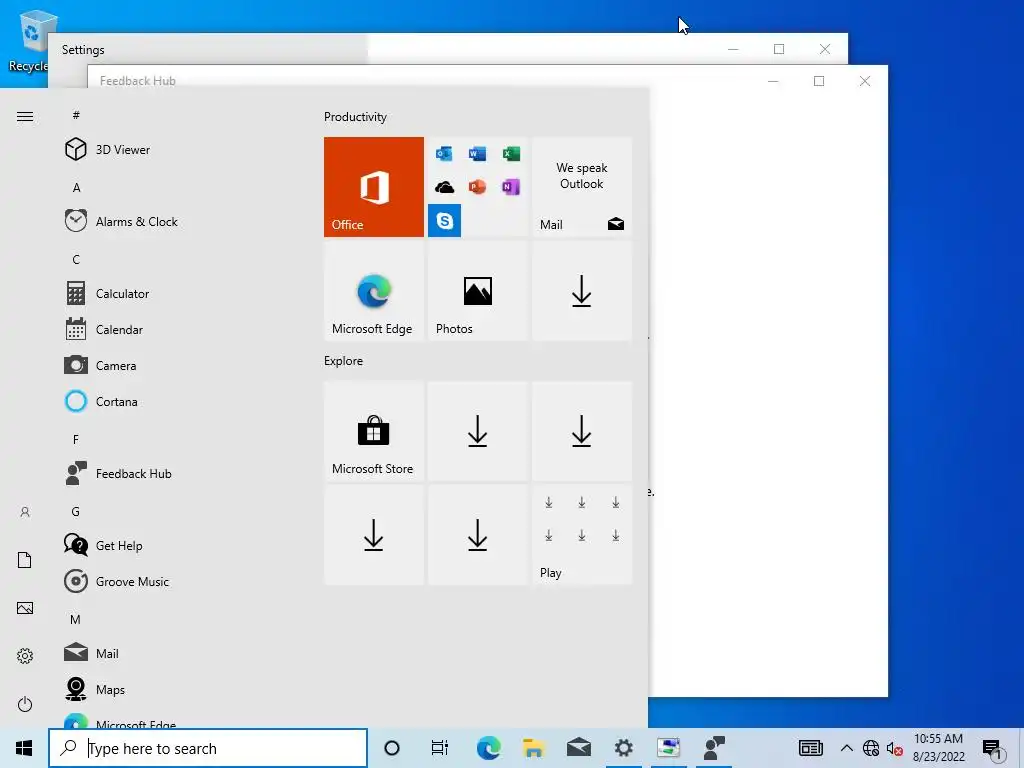Jump to the letter A group header
Screen dimensions: 1024x768
coord(76,187)
